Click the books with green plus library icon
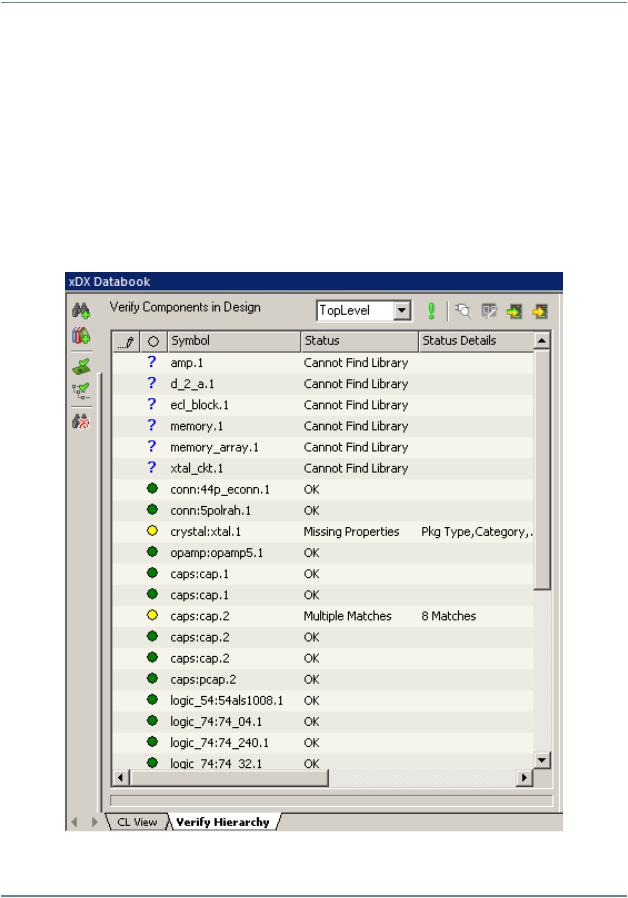The image size is (628, 898). coord(81,336)
